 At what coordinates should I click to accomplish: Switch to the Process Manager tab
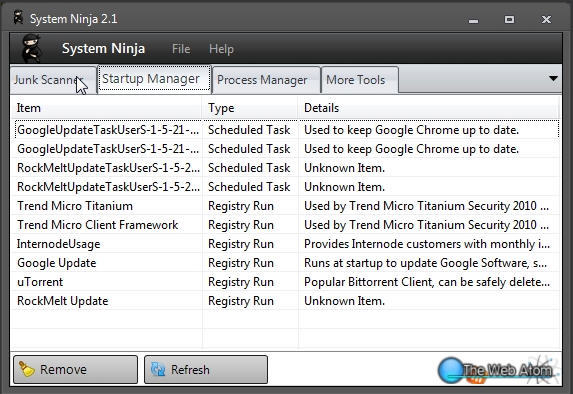(266, 80)
